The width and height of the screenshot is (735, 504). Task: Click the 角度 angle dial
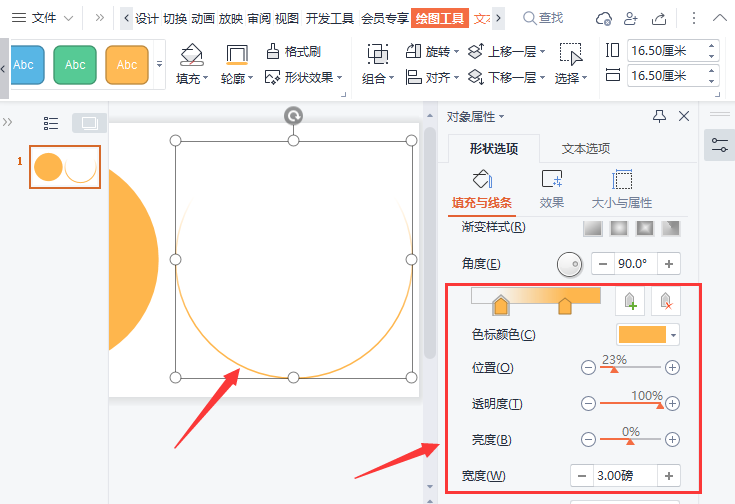[570, 264]
